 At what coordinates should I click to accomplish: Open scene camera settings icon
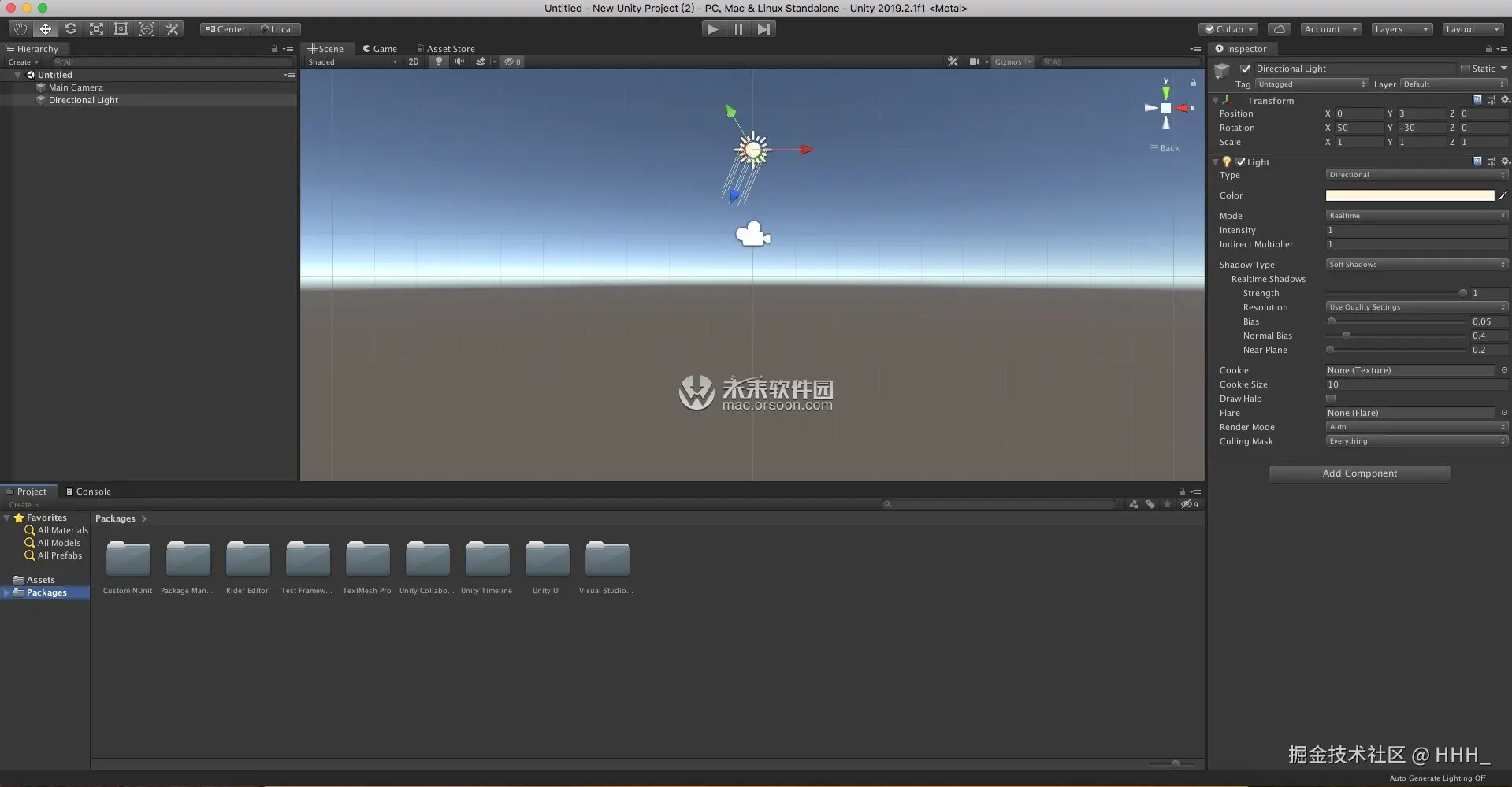pos(975,61)
